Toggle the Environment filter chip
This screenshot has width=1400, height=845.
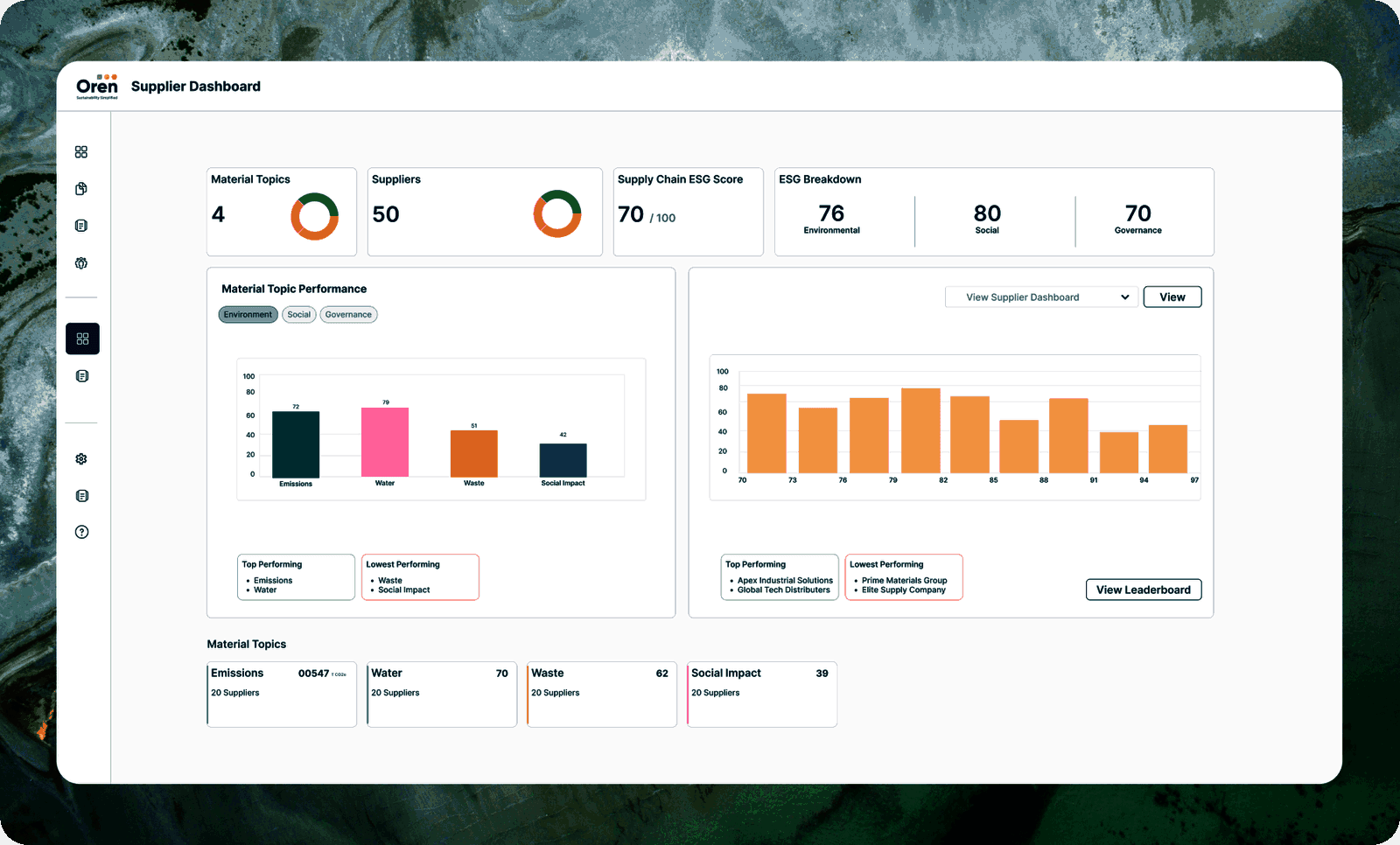tap(248, 315)
